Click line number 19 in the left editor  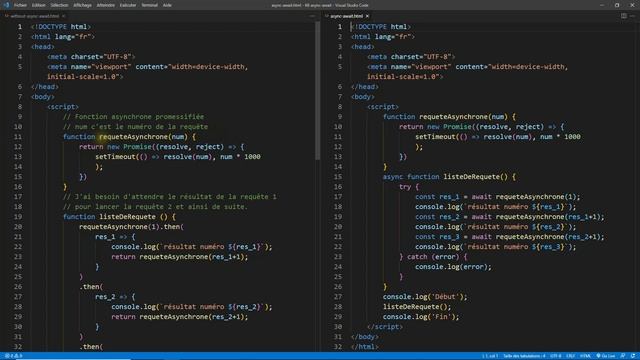(x=18, y=217)
